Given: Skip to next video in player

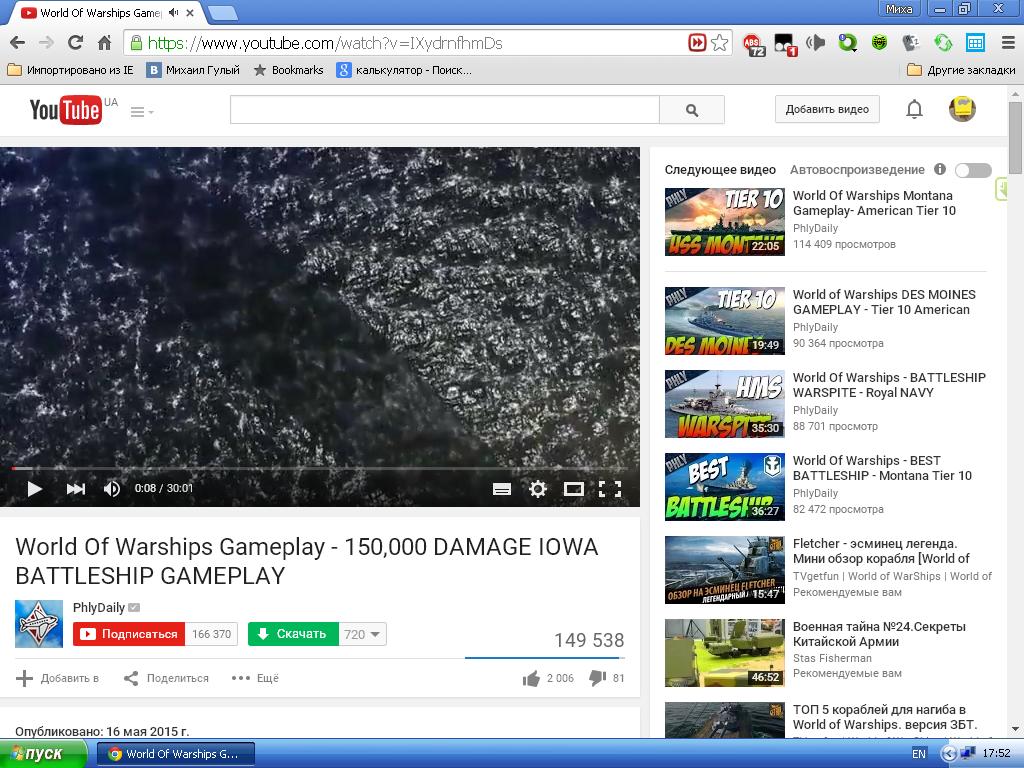Looking at the screenshot, I should 75,489.
